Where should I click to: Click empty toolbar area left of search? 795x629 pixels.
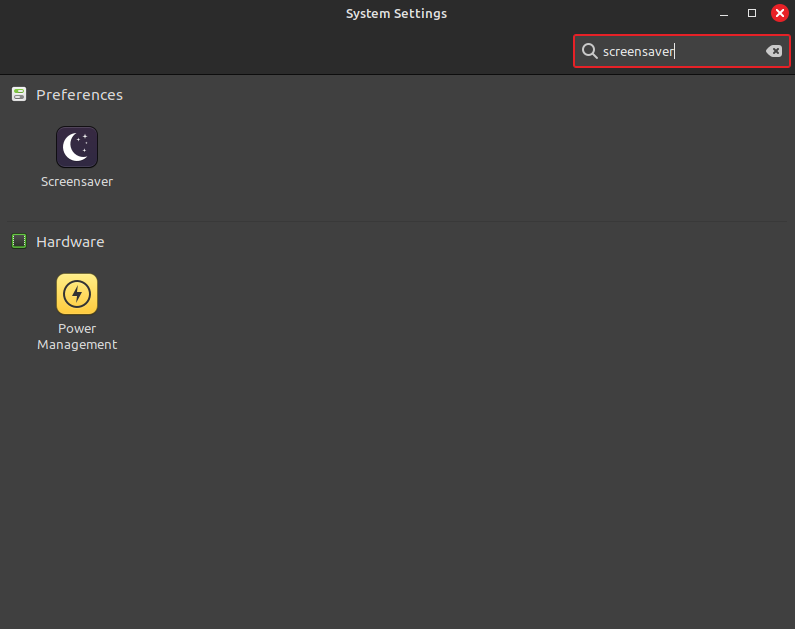[x=300, y=51]
